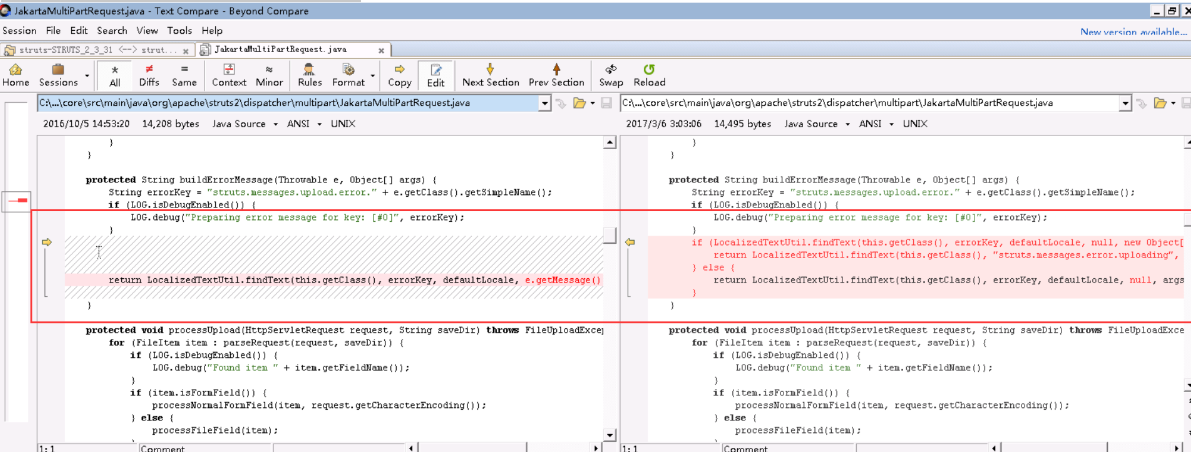Open the File menu
The height and width of the screenshot is (452, 1191).
[x=53, y=30]
